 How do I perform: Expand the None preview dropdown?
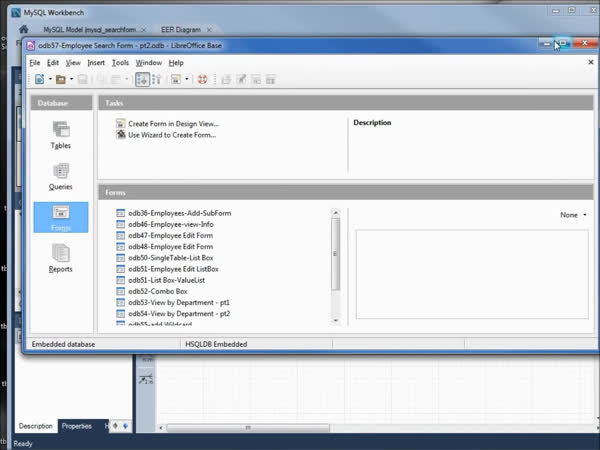point(573,215)
